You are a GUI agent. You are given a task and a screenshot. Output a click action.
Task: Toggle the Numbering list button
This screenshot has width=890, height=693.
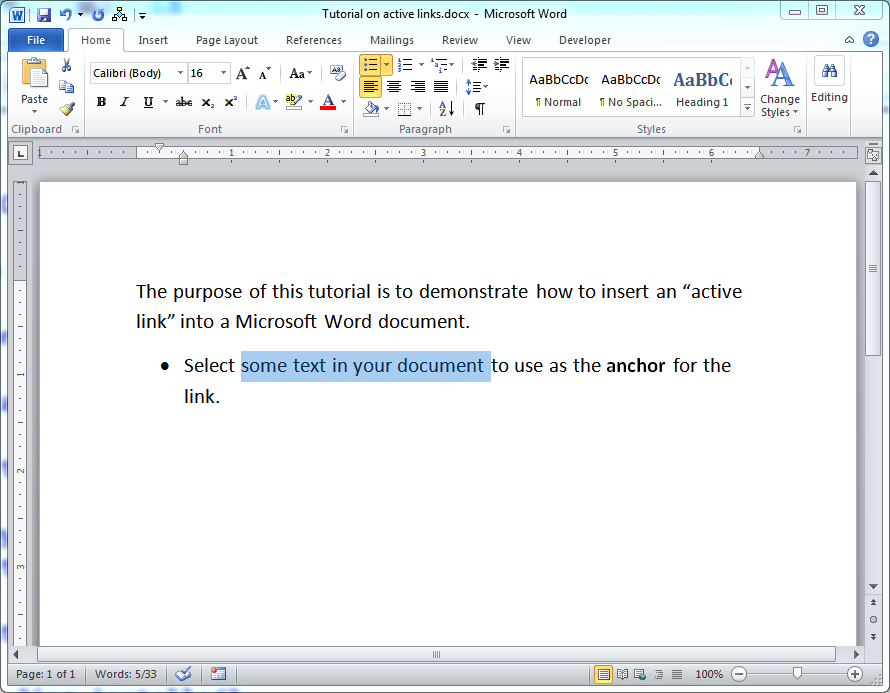coord(405,65)
